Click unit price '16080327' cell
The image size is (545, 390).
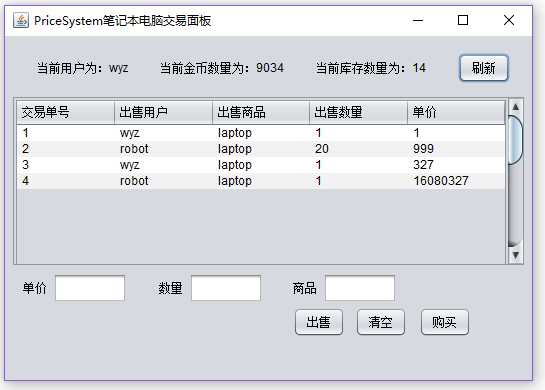pos(456,181)
